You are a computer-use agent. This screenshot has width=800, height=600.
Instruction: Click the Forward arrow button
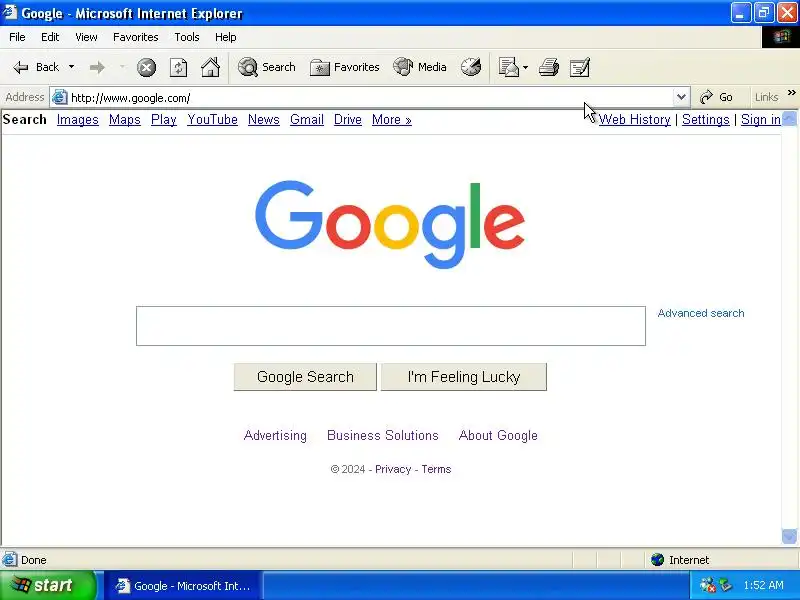(x=96, y=67)
